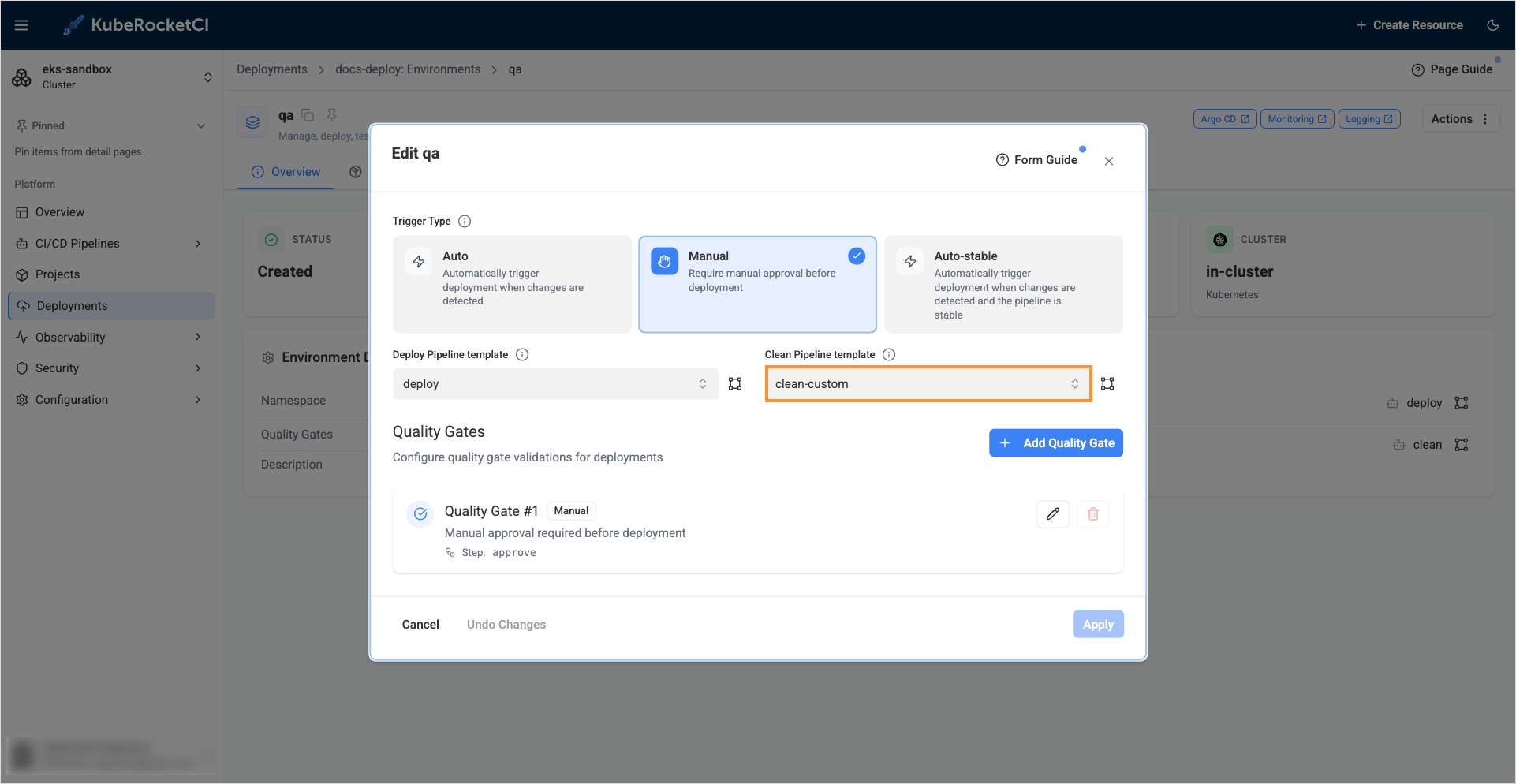The height and width of the screenshot is (784, 1516).
Task: View the clean-custom pipeline diagram icon
Action: point(1107,384)
